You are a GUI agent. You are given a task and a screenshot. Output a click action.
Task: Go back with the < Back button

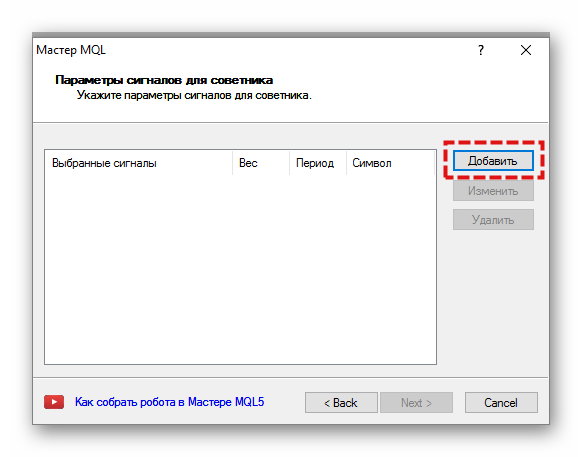coord(341,402)
